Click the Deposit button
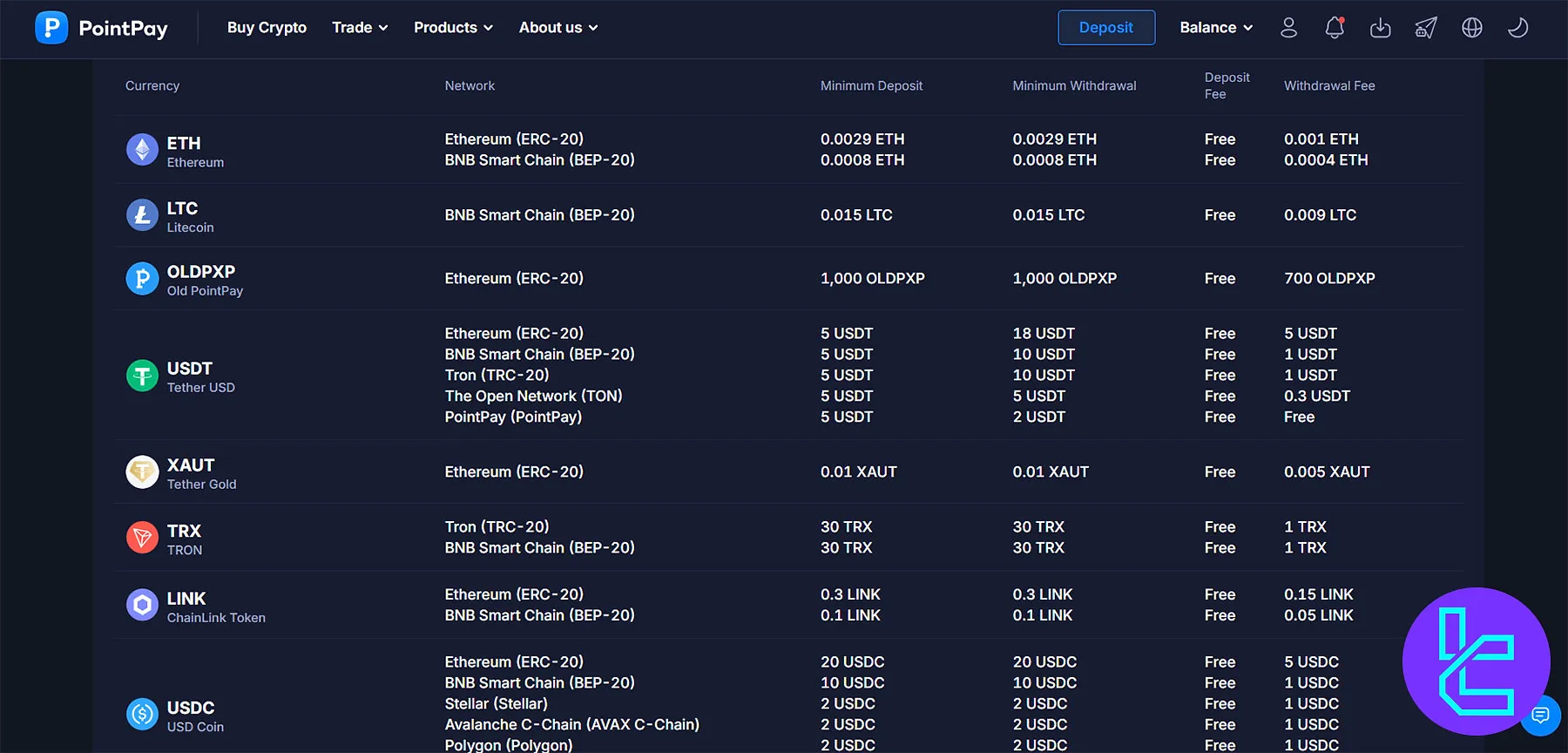Screen dimensions: 1568x753 coord(1106,28)
